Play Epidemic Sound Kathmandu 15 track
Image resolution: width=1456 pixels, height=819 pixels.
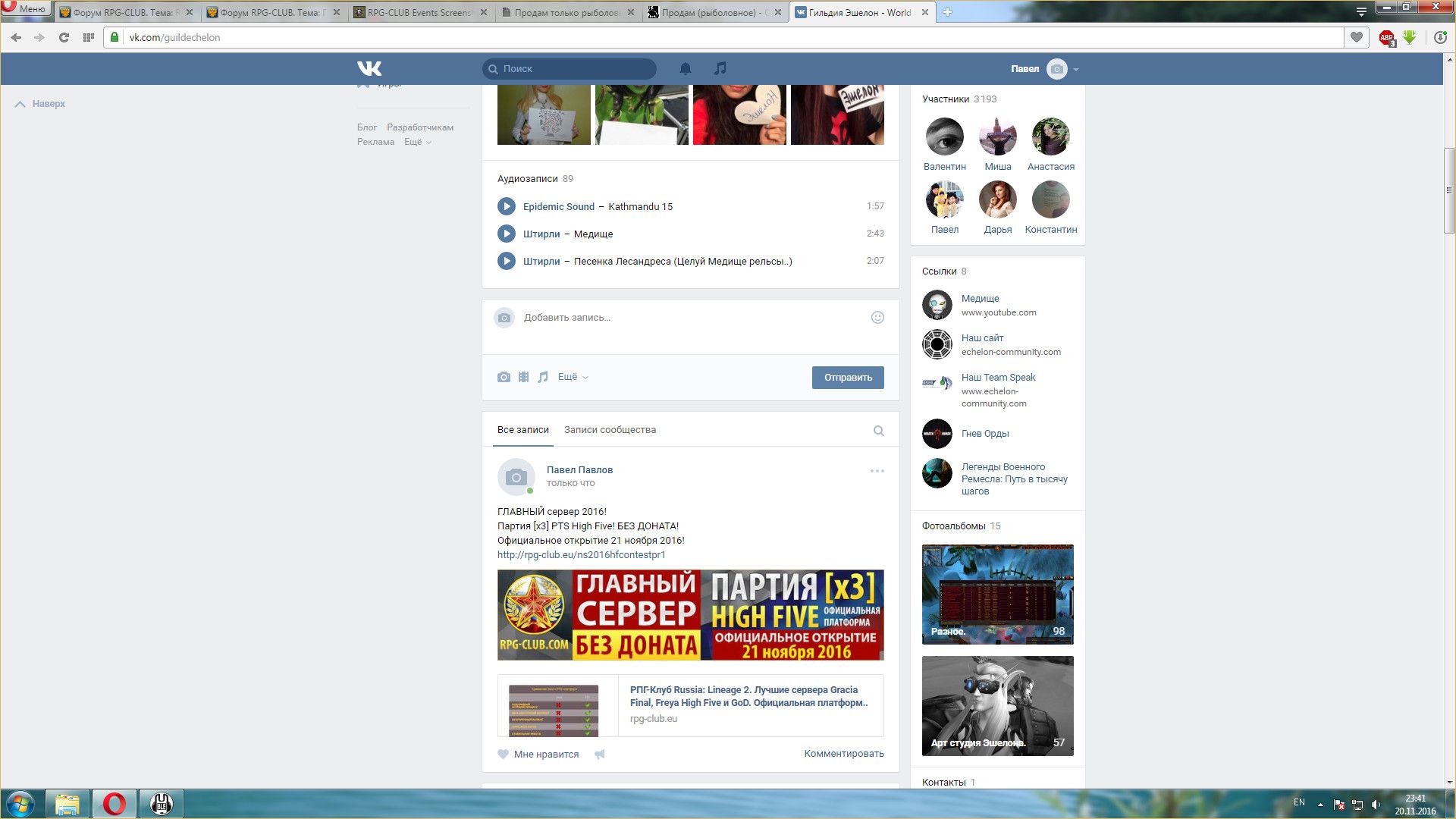(x=507, y=206)
